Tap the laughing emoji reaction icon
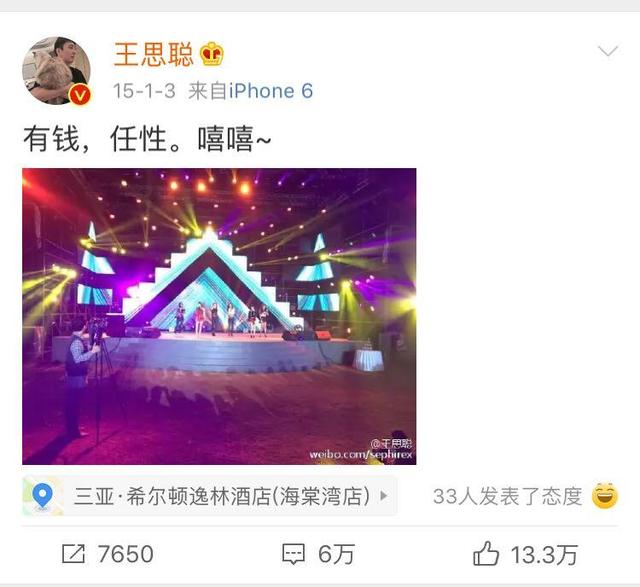The width and height of the screenshot is (640, 587). pyautogui.click(x=605, y=496)
